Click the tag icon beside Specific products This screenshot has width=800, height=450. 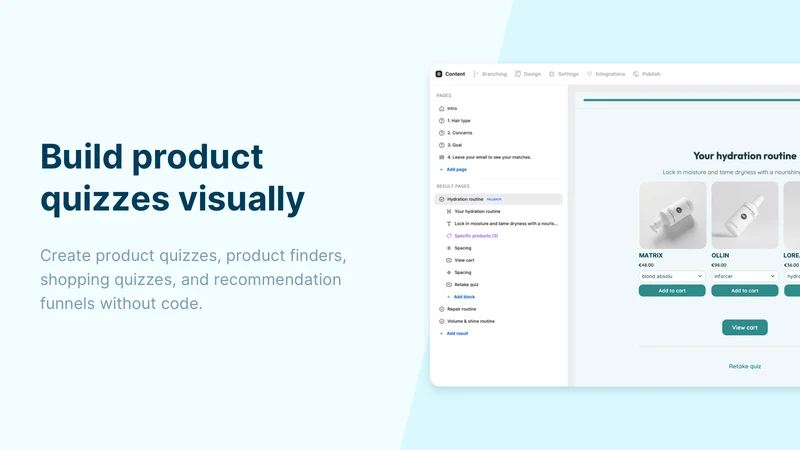(x=449, y=236)
